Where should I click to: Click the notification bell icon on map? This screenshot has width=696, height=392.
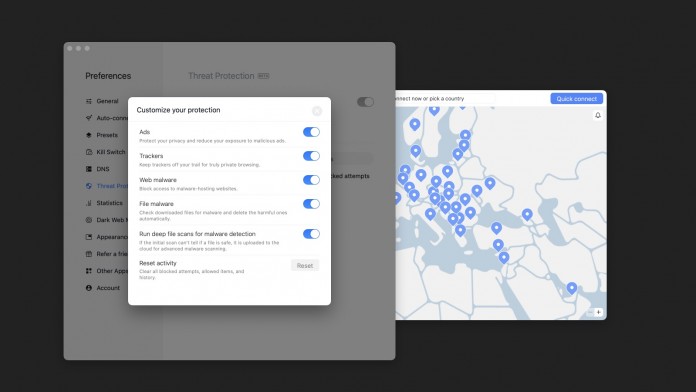click(x=598, y=115)
